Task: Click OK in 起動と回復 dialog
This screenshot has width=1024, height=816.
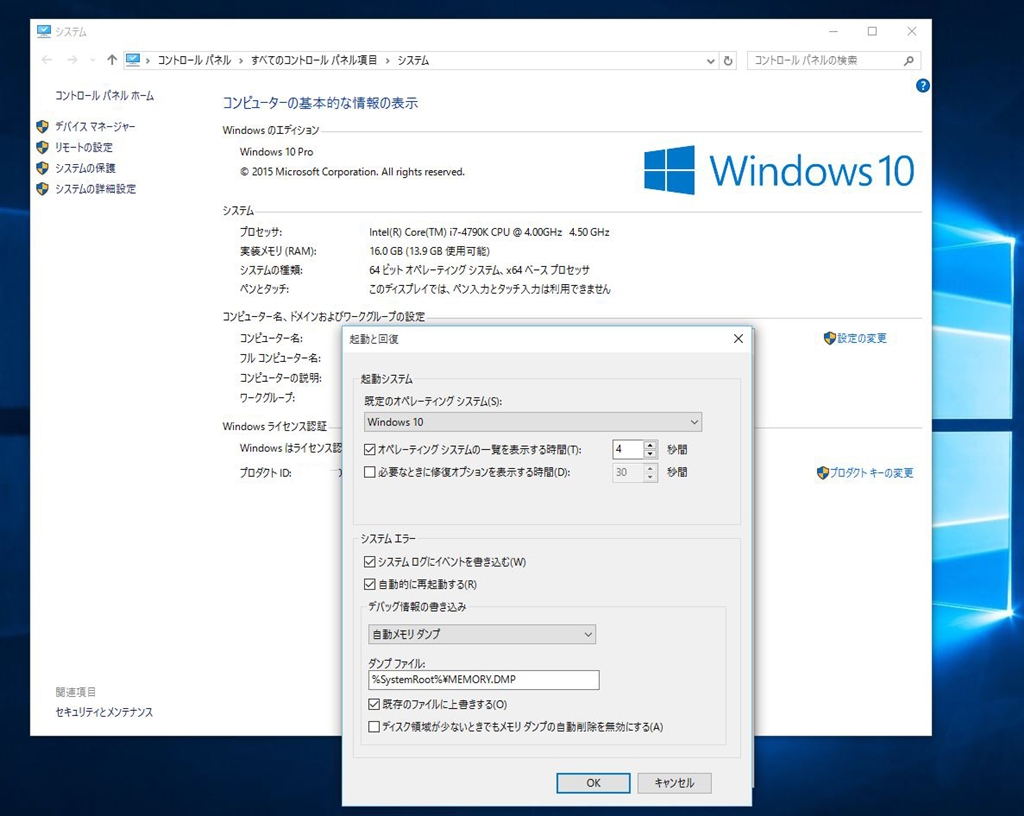Action: pyautogui.click(x=593, y=783)
